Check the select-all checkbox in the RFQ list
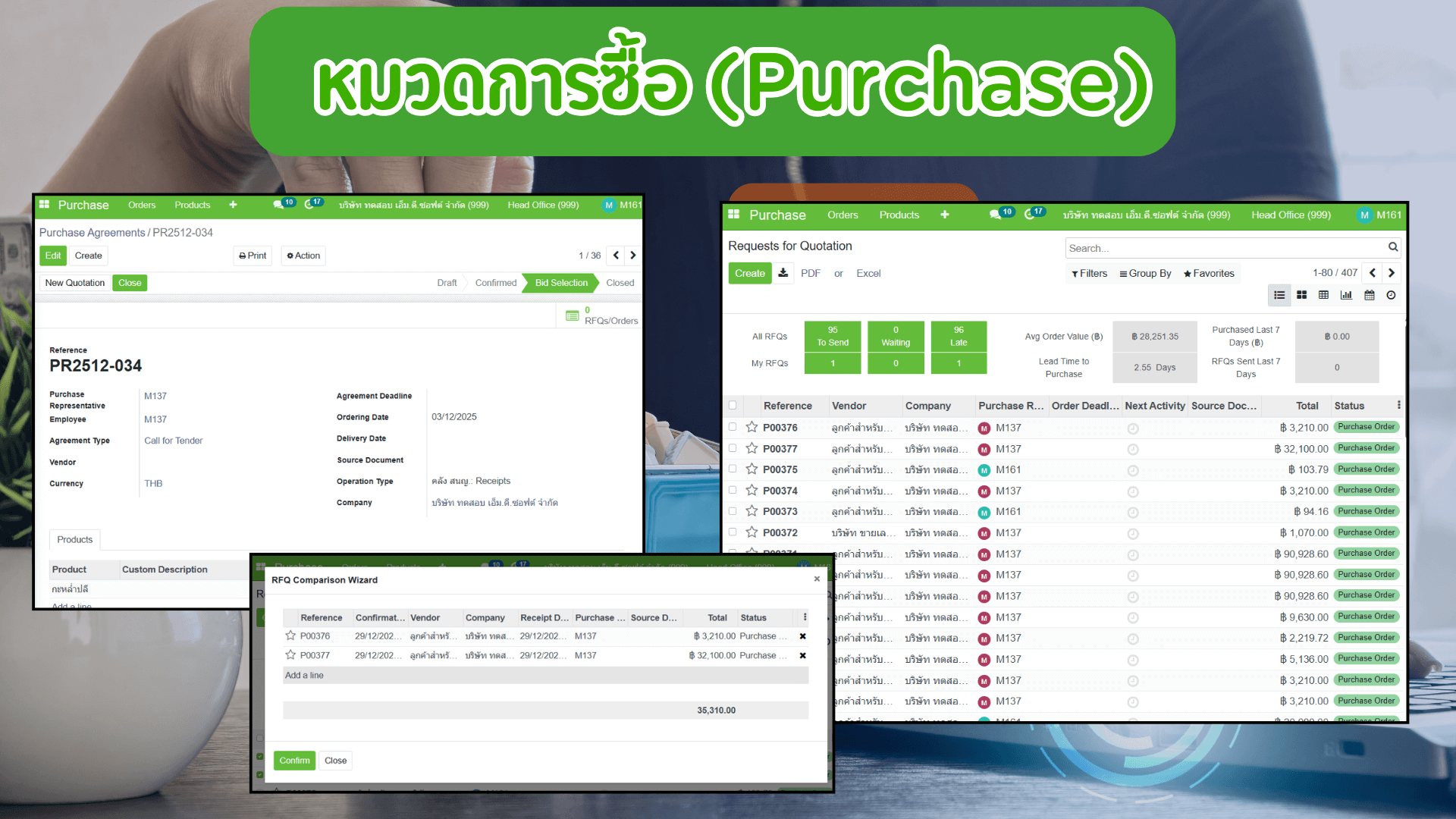This screenshot has width=1456, height=819. pyautogui.click(x=733, y=406)
